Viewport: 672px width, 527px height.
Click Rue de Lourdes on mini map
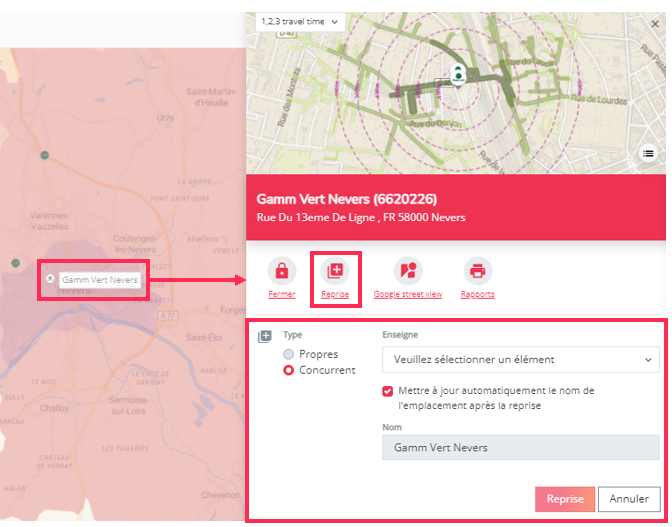599,100
